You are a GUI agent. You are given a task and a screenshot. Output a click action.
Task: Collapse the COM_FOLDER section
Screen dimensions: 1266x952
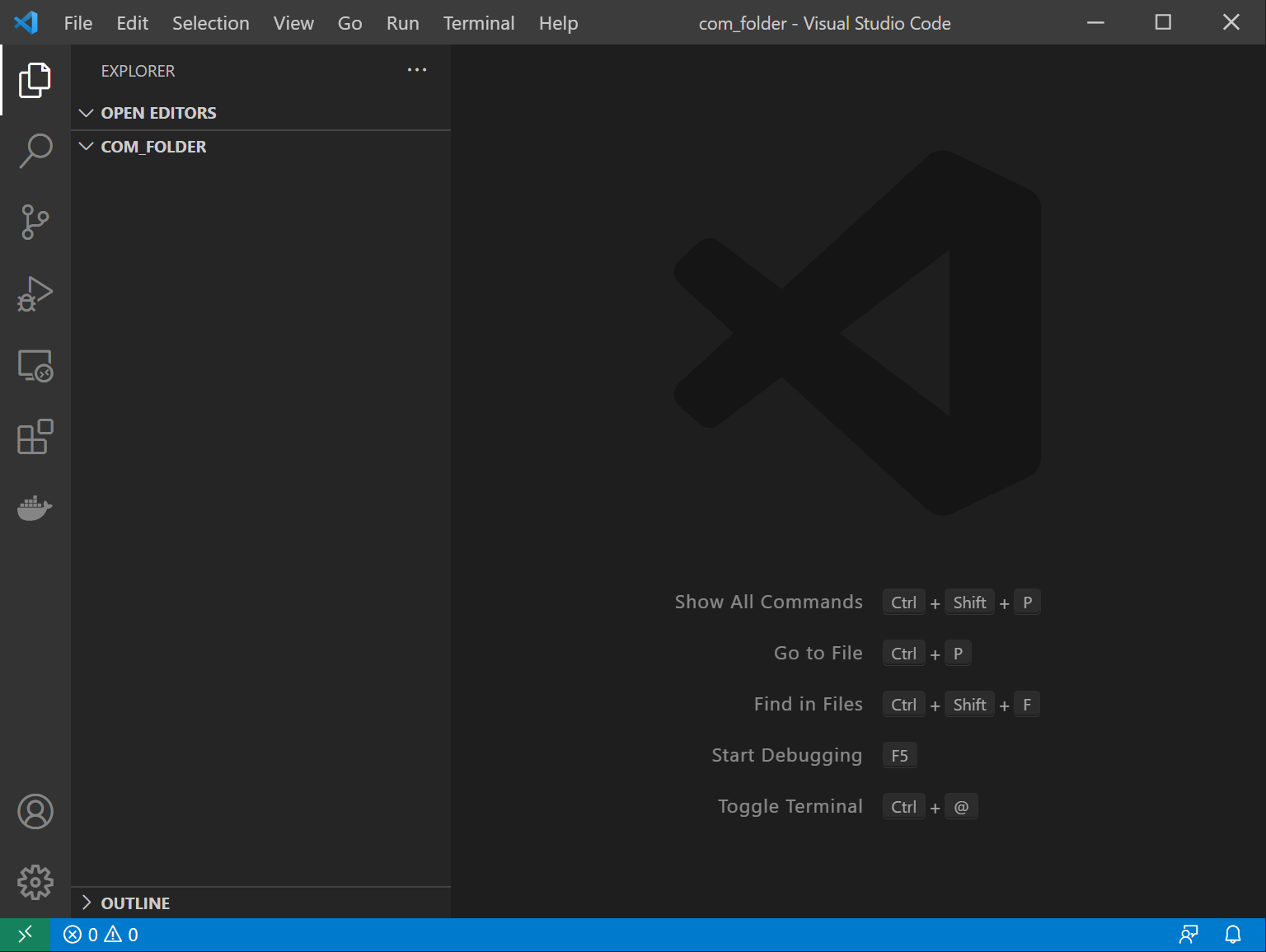(260, 147)
